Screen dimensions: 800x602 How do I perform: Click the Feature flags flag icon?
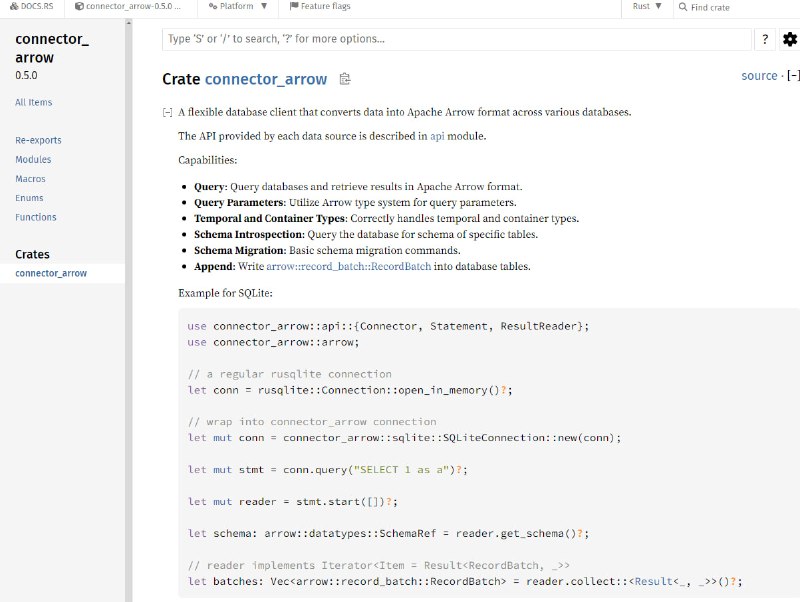(293, 7)
